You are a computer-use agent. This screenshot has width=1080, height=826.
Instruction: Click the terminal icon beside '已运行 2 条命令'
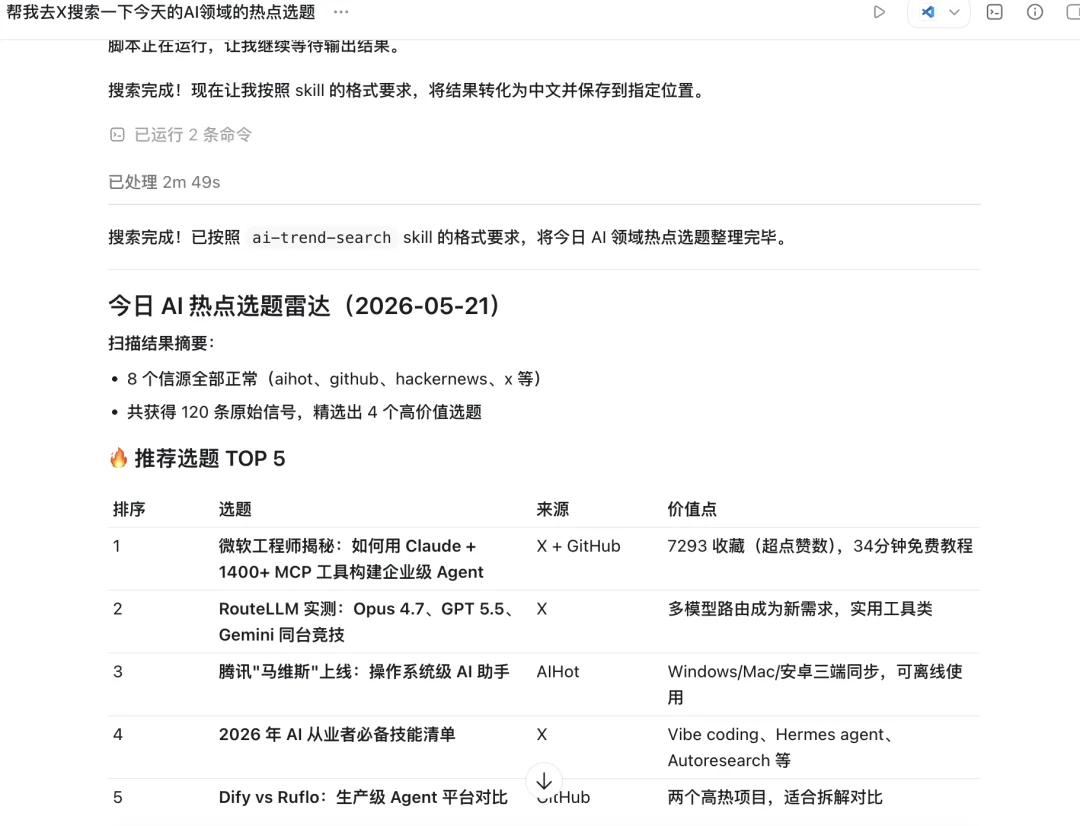pos(117,134)
